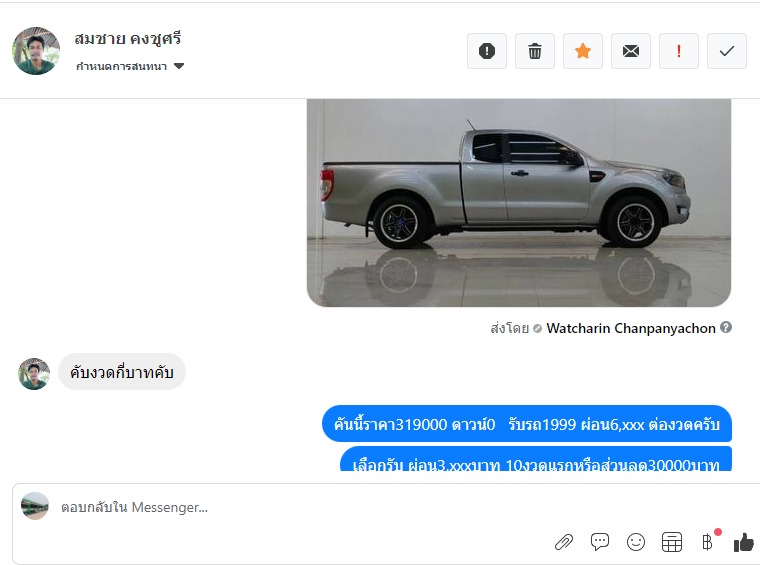Toggle the orange star follow-up flag
This screenshot has height=565, width=760.
coord(583,51)
